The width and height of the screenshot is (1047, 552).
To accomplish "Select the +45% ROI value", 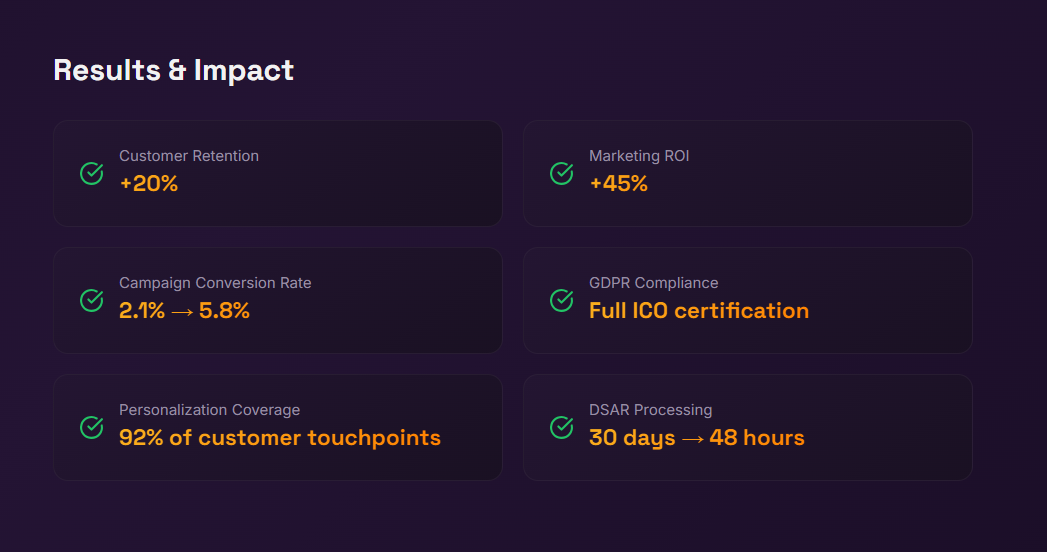I will 618,184.
